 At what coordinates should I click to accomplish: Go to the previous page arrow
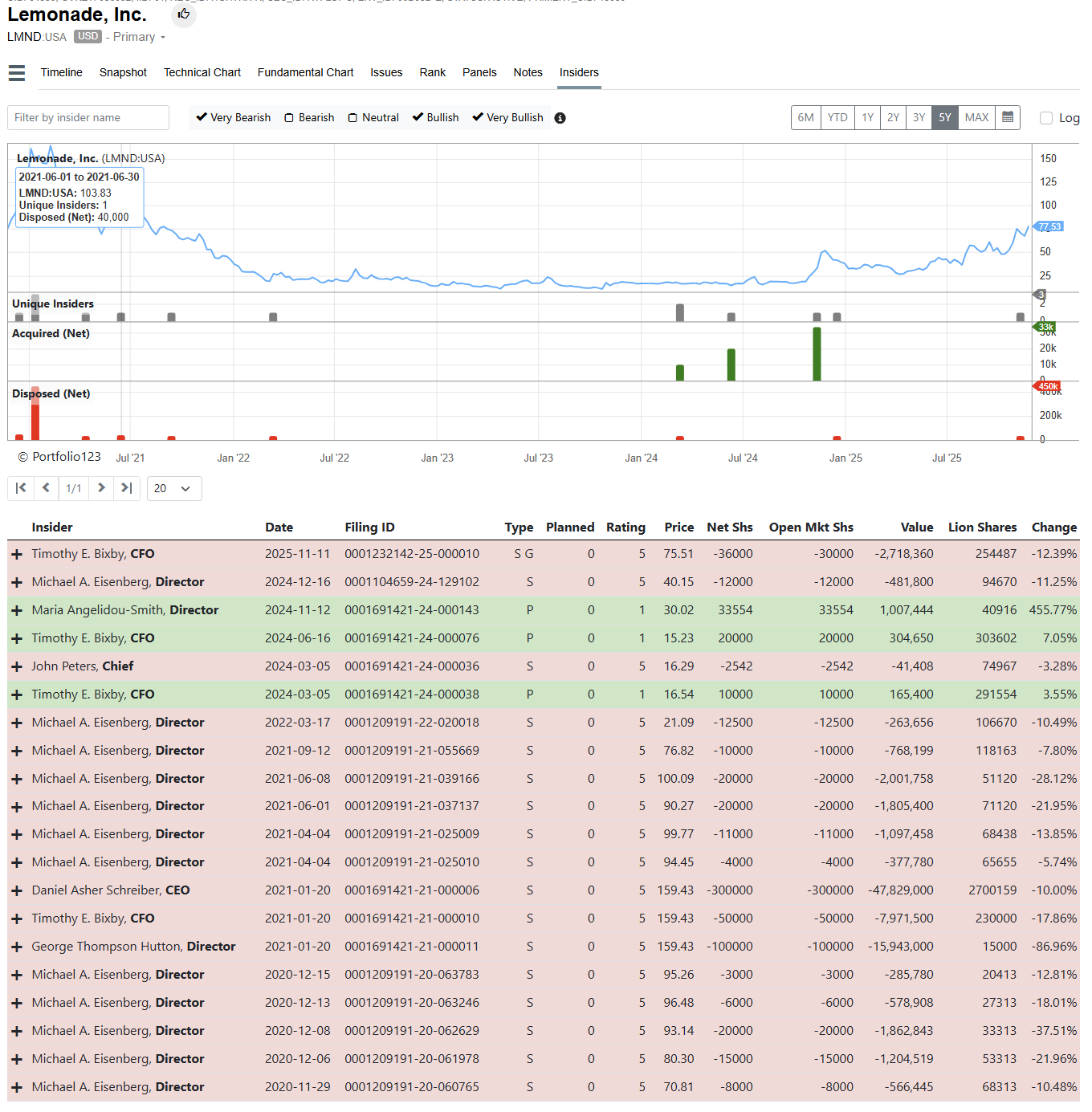pyautogui.click(x=47, y=488)
